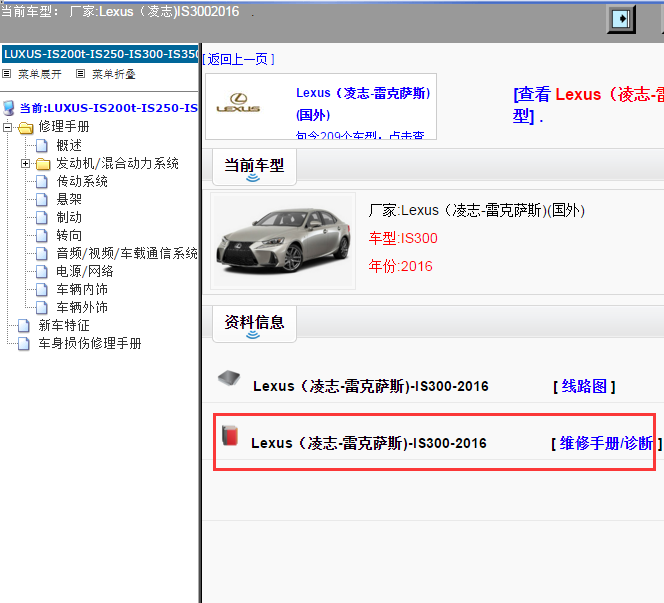This screenshot has width=664, height=603.
Task: Click the computer icon beside 当前:LUXUS
Action: click(8, 108)
